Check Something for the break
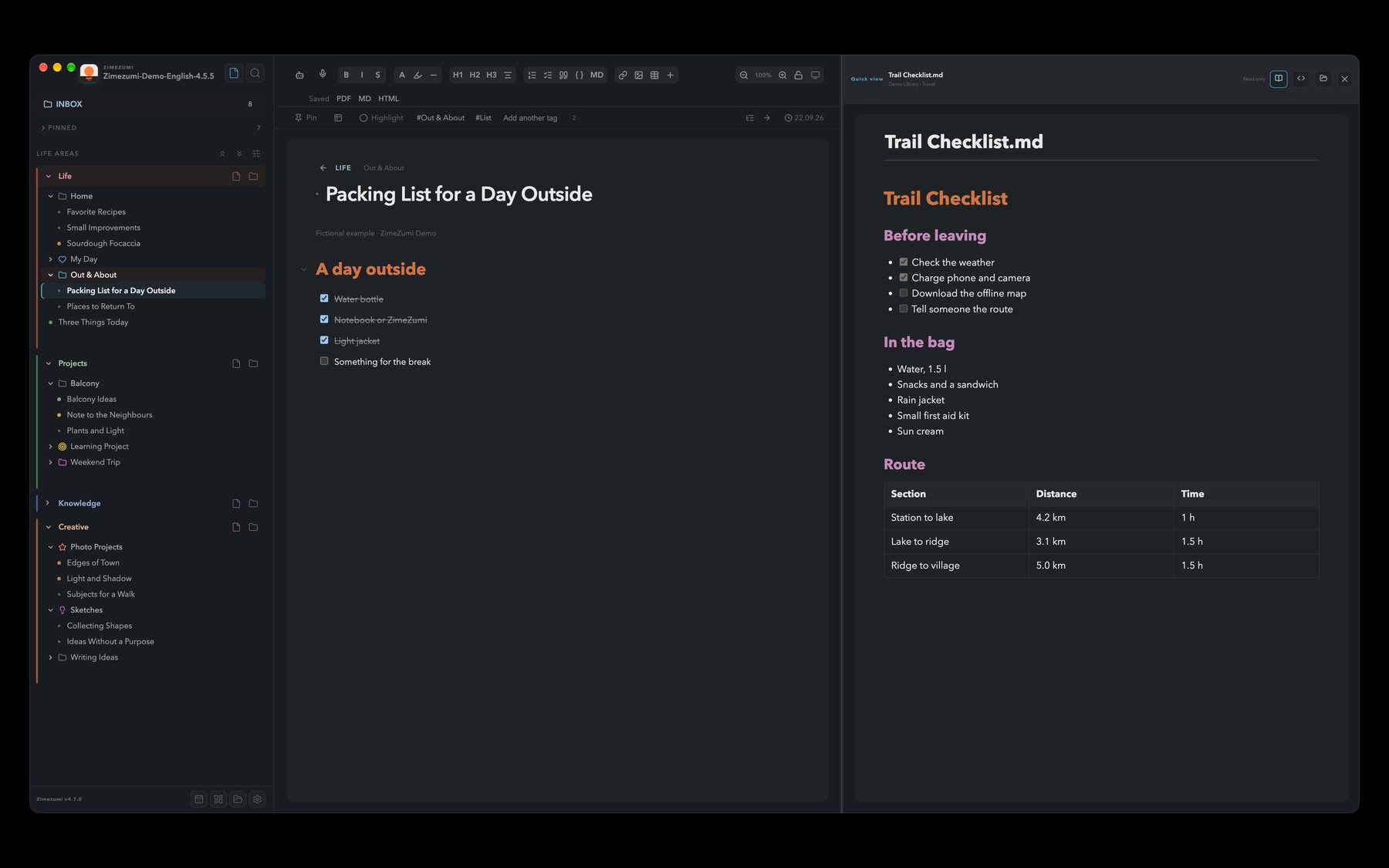The height and width of the screenshot is (868, 1389). (324, 361)
